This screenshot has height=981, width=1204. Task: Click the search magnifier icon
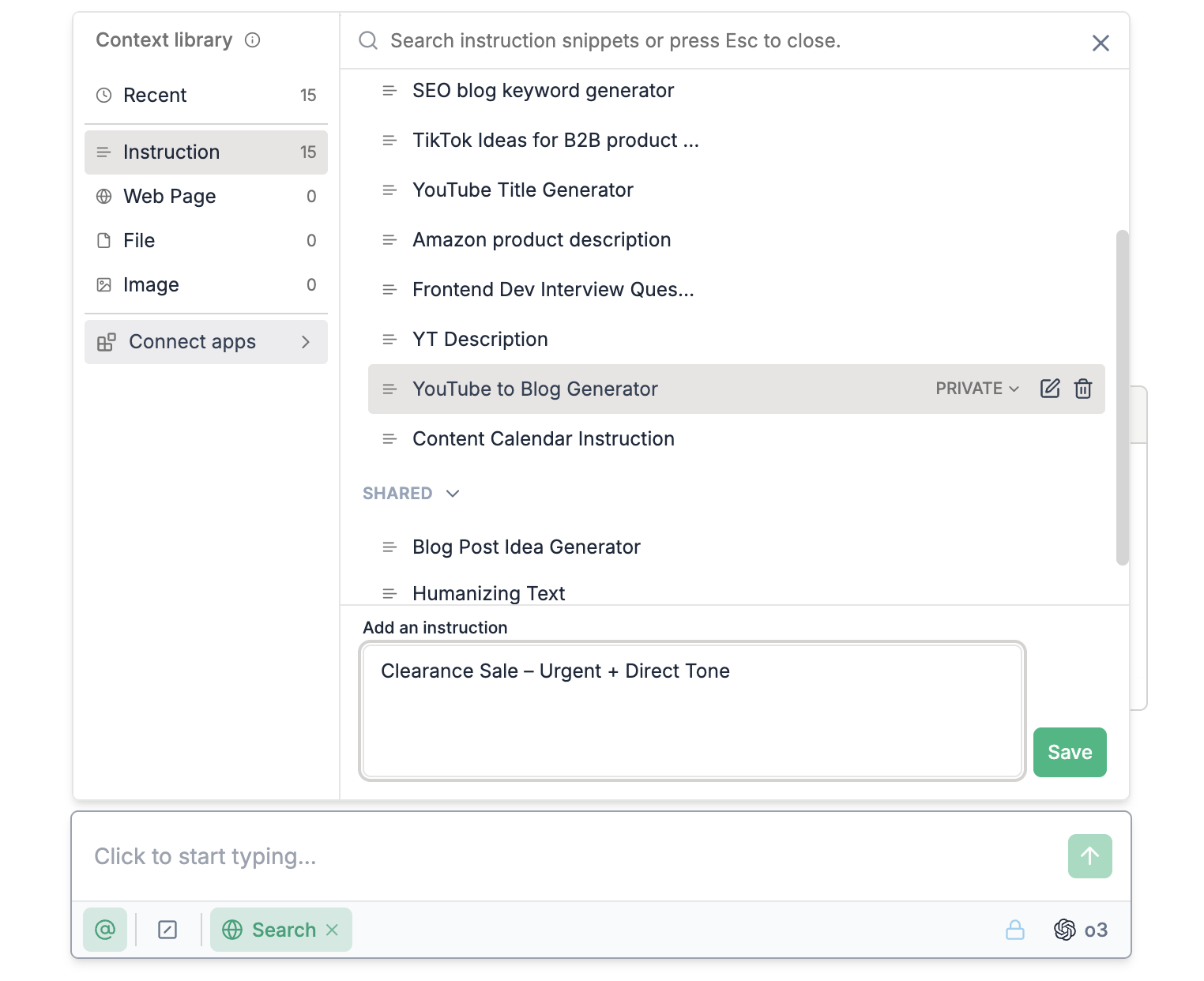(368, 40)
